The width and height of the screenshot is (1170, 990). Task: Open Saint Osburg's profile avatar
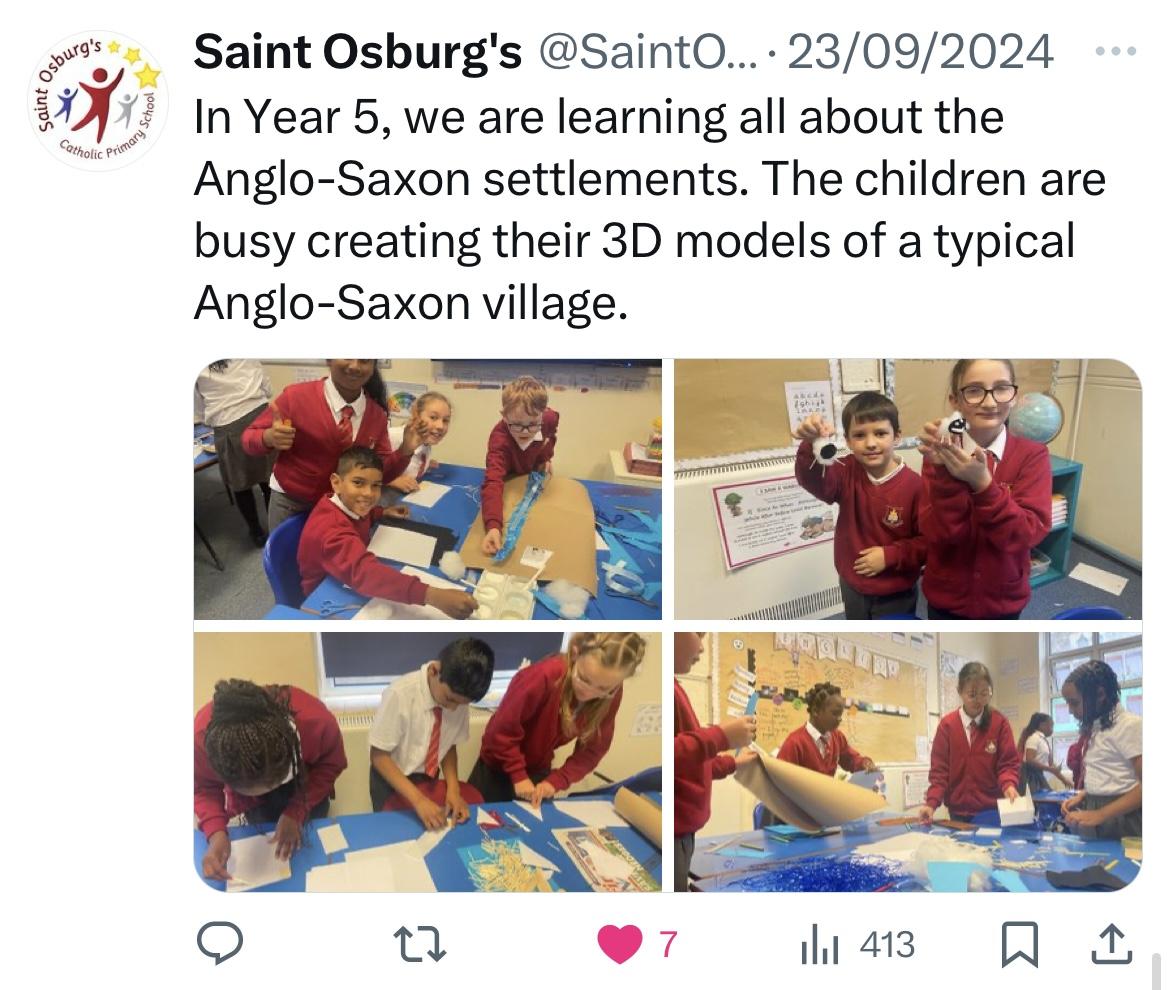tap(98, 100)
